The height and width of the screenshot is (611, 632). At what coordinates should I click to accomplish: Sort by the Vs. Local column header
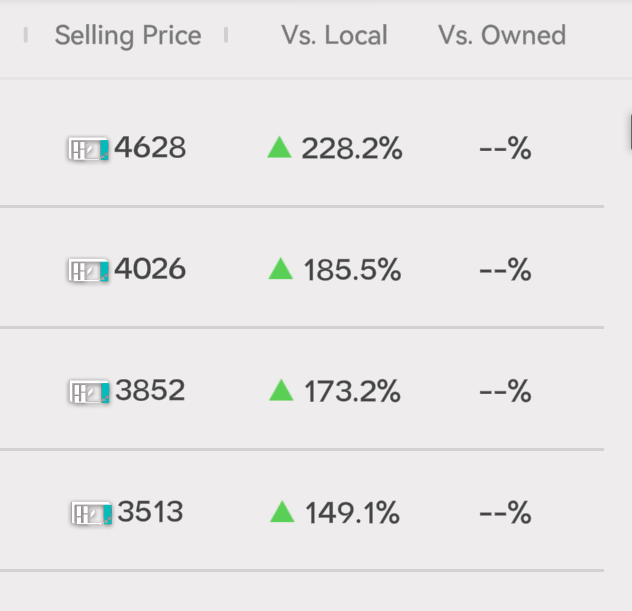point(334,36)
